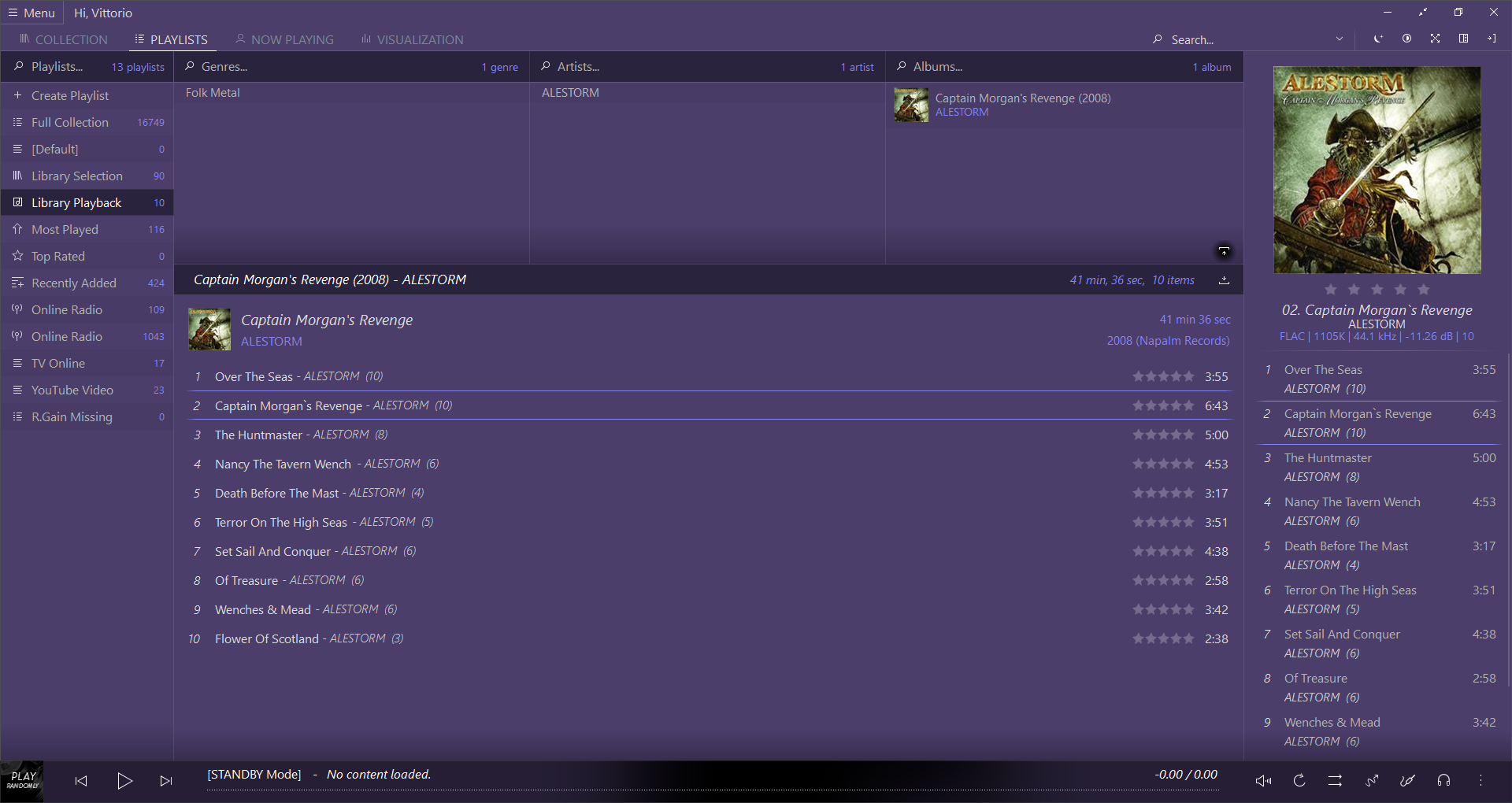Image resolution: width=1512 pixels, height=803 pixels.
Task: Select the Full Collection playlist
Action: click(87, 122)
